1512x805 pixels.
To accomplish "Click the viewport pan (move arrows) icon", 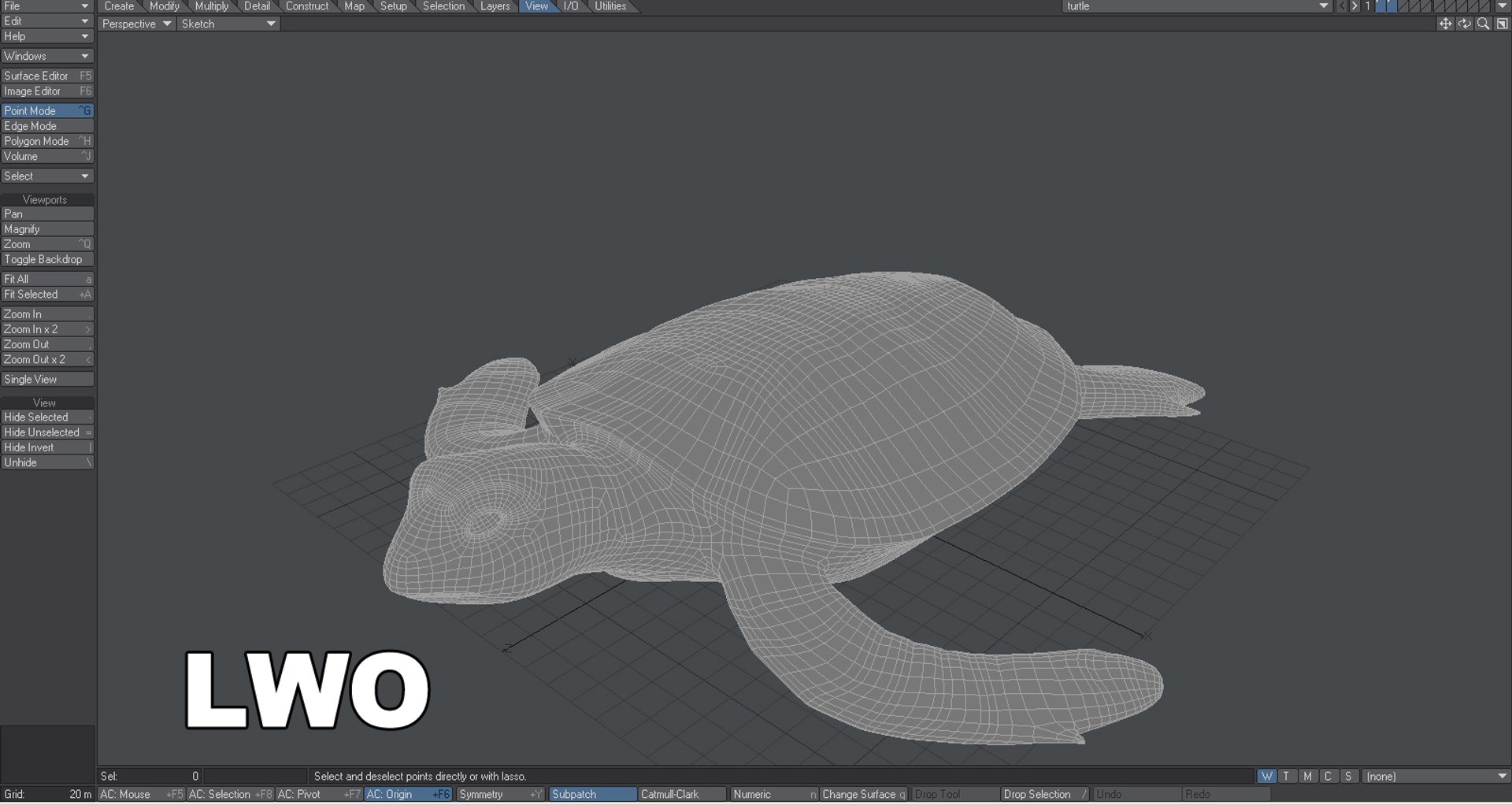I will click(x=1445, y=24).
